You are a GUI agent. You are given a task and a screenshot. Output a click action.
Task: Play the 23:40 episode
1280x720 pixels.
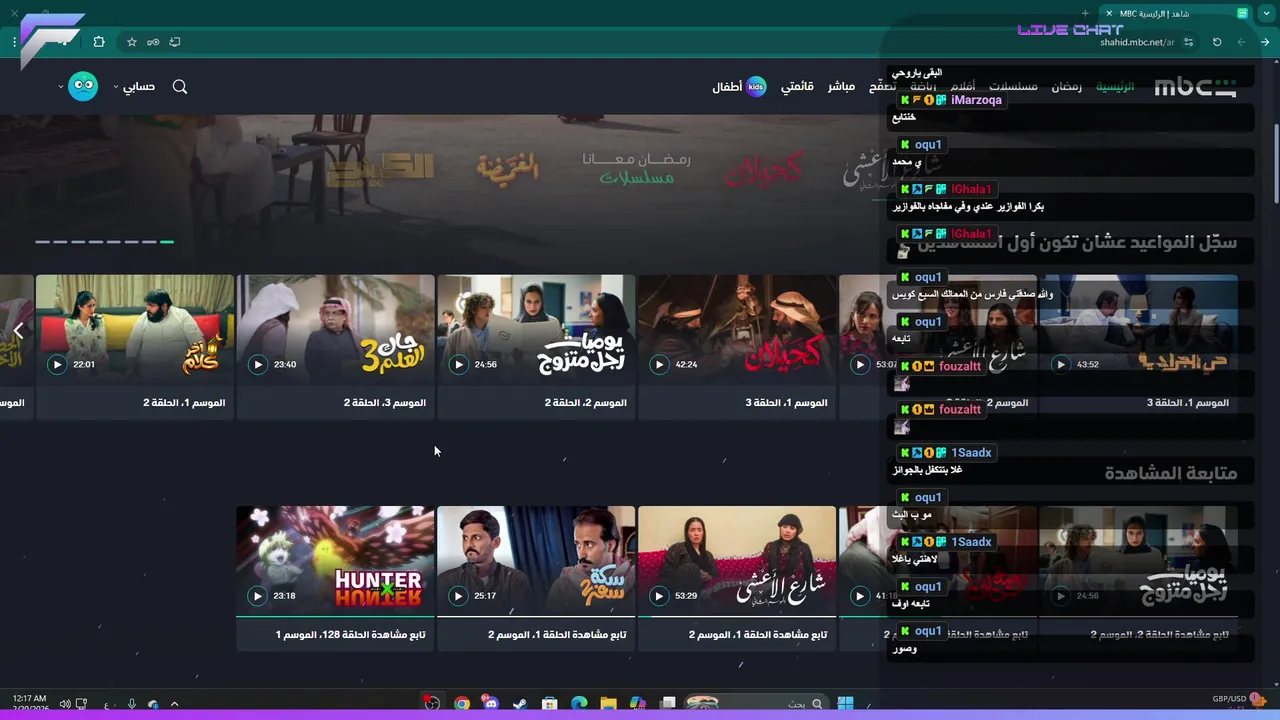(x=258, y=364)
